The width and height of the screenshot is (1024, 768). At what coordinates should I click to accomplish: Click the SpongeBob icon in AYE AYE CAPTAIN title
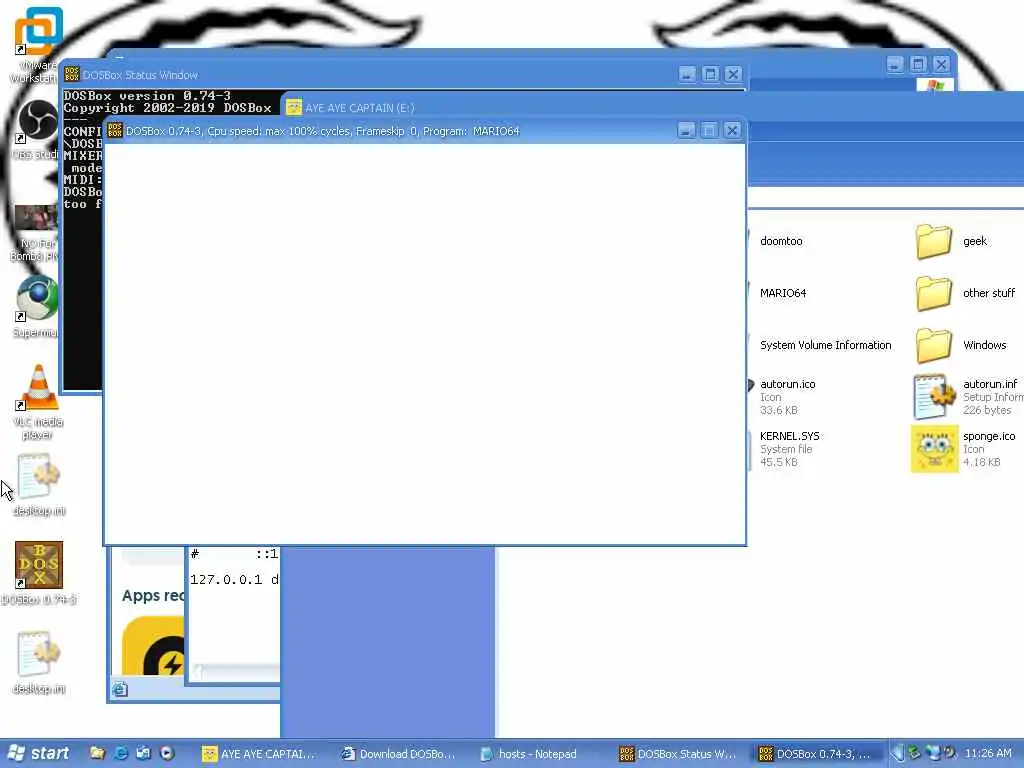pyautogui.click(x=294, y=107)
